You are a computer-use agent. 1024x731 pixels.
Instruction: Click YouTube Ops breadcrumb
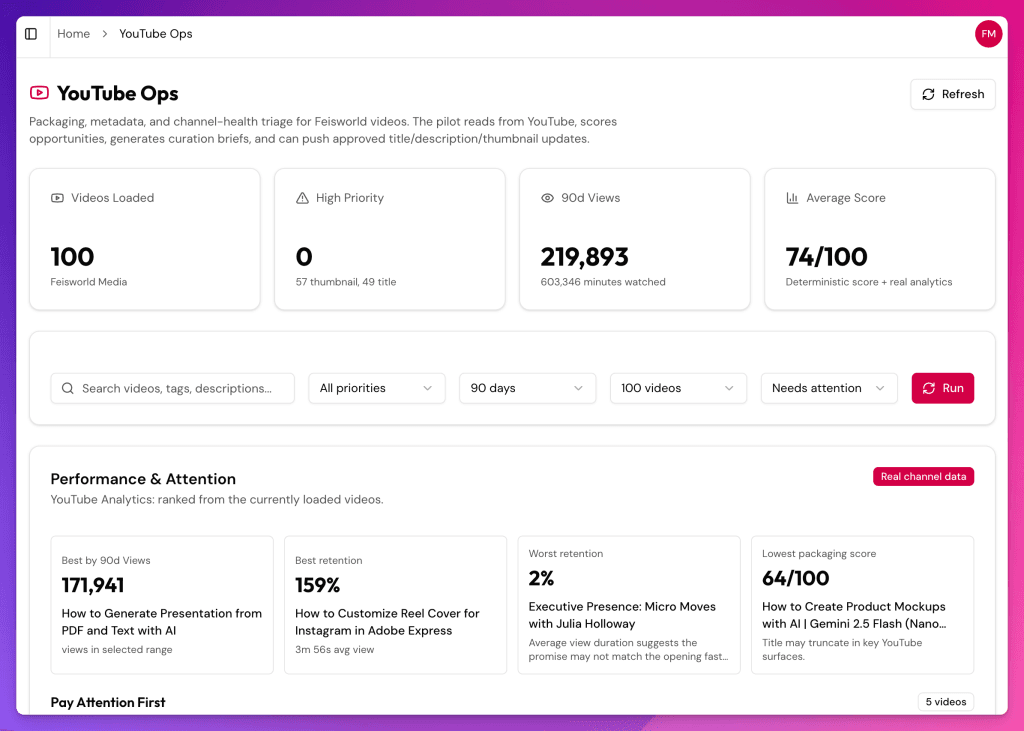click(x=155, y=34)
